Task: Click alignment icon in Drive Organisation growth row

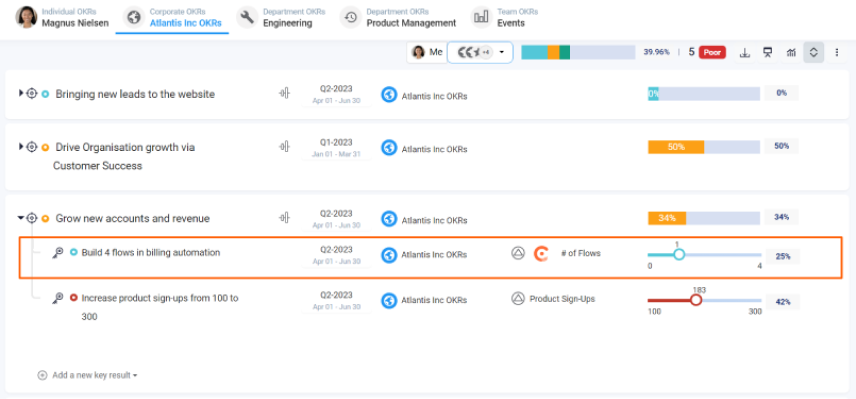Action: pyautogui.click(x=284, y=146)
